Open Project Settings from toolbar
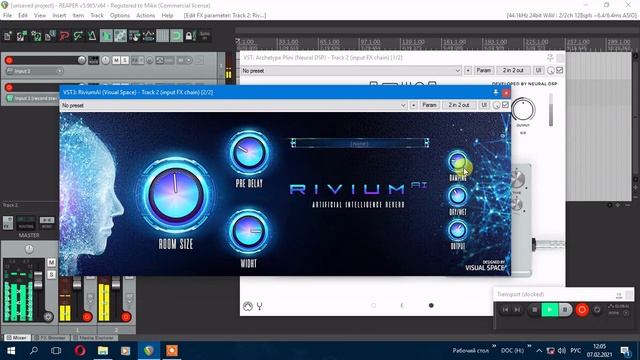The width and height of the screenshot is (640, 360). [50, 36]
